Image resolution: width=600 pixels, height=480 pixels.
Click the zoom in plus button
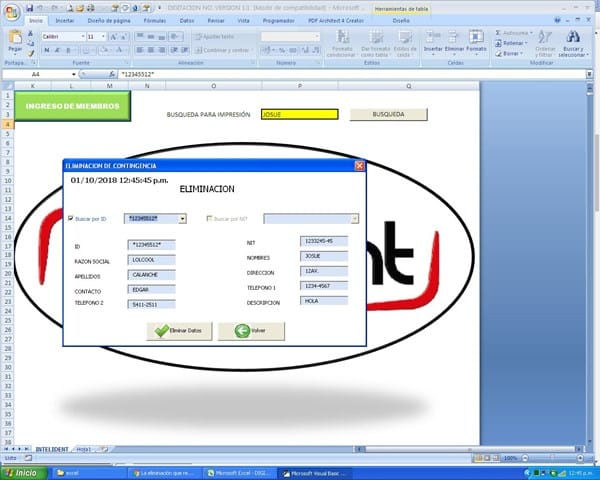pyautogui.click(x=580, y=458)
